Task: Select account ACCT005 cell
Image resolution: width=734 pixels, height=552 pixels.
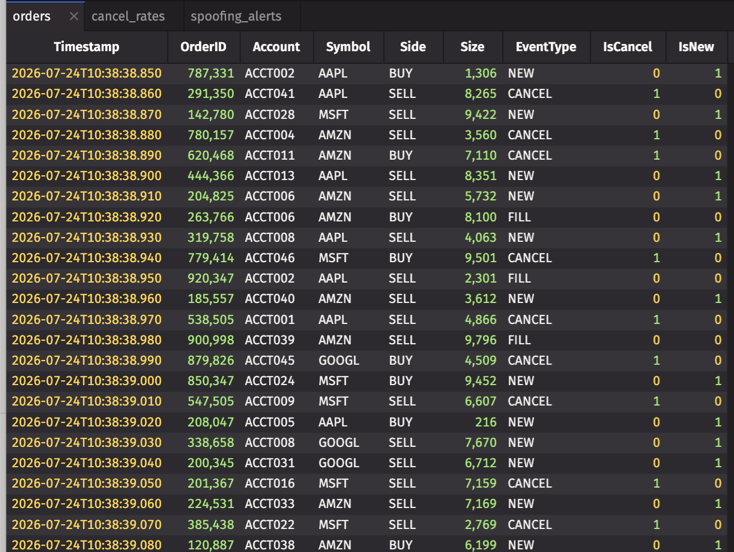Action: [276, 422]
